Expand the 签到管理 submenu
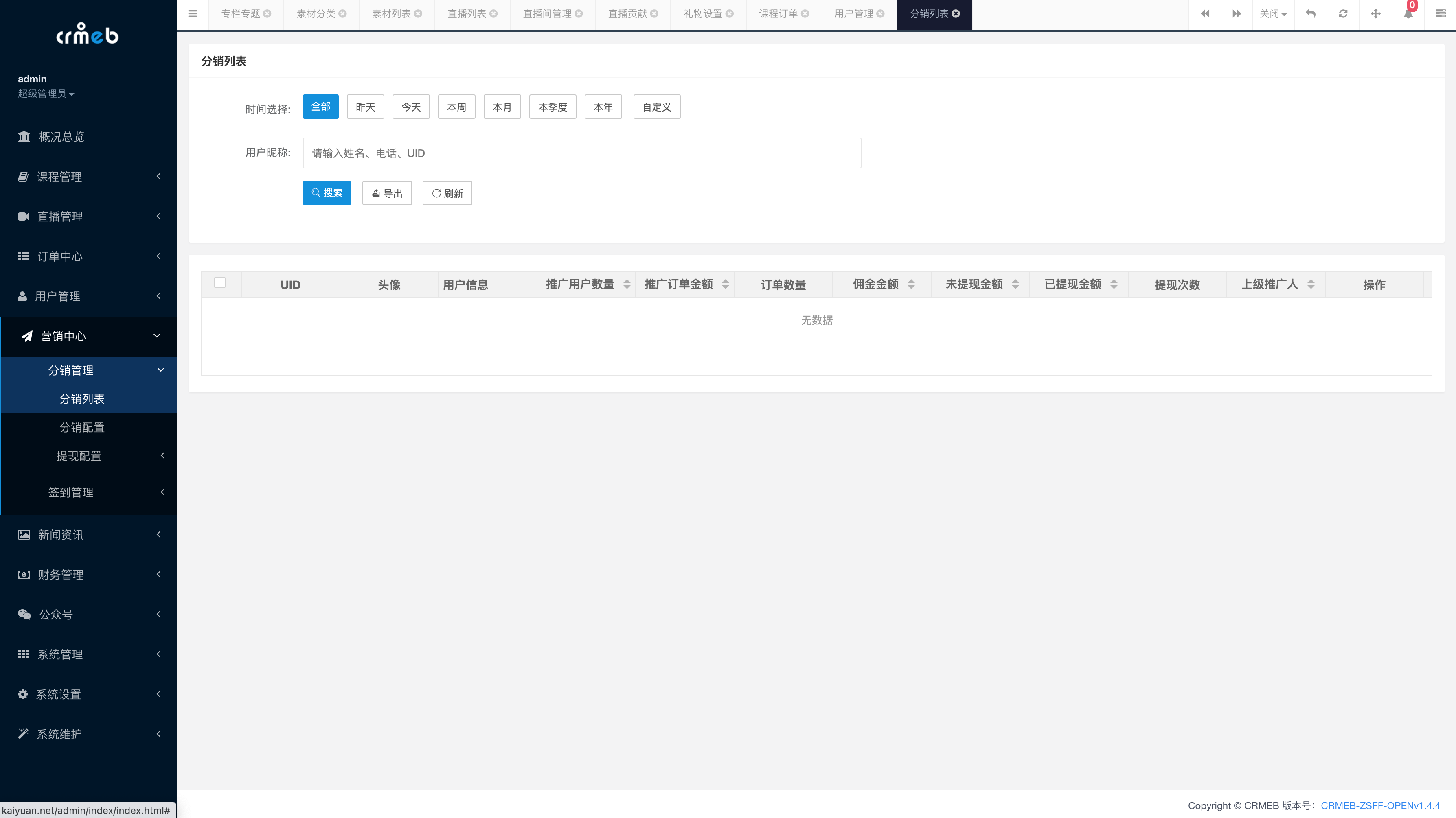The width and height of the screenshot is (1456, 818). 88,492
